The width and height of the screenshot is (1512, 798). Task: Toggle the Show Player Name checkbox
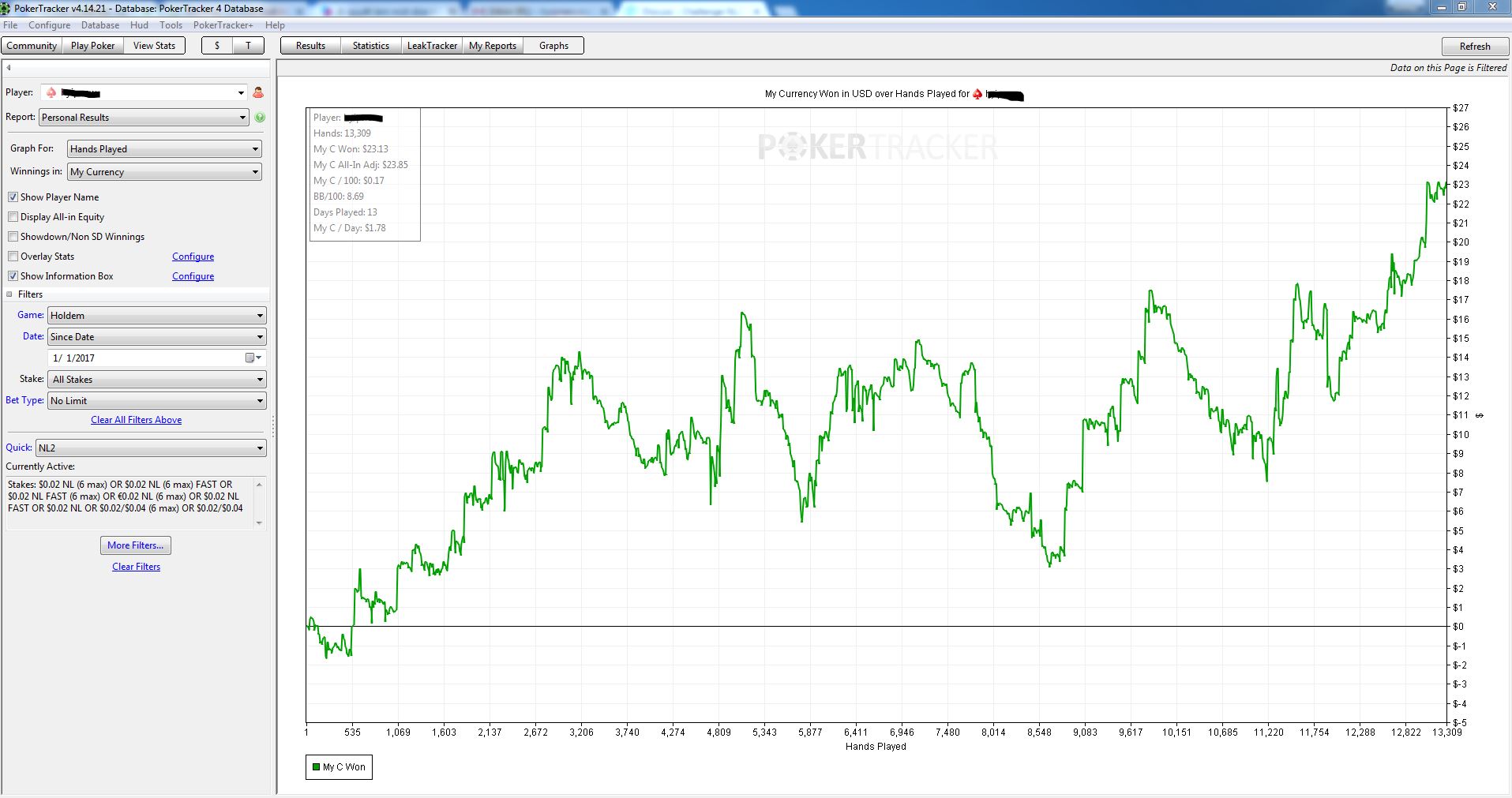click(x=13, y=197)
